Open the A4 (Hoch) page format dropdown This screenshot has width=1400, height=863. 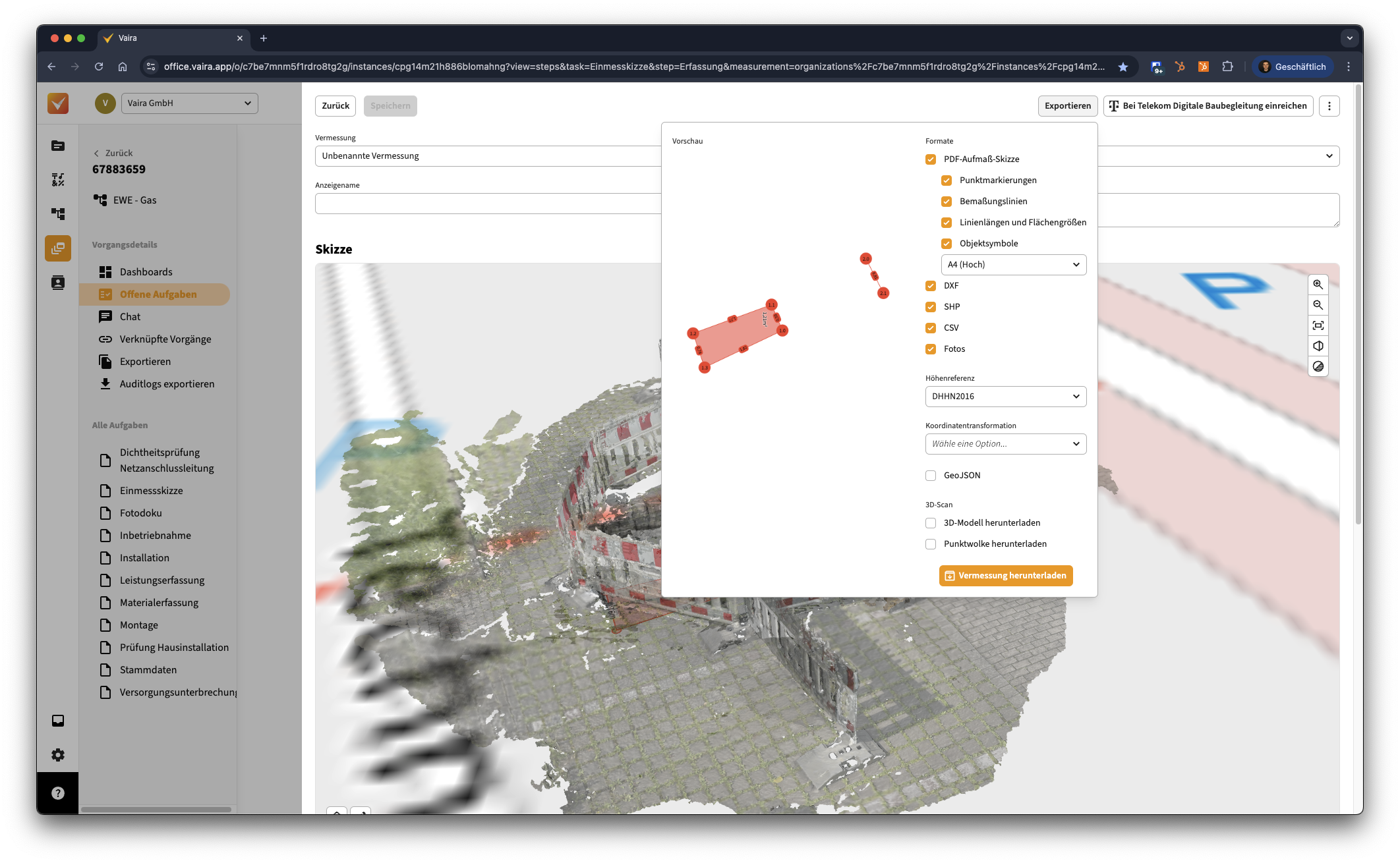point(1014,265)
